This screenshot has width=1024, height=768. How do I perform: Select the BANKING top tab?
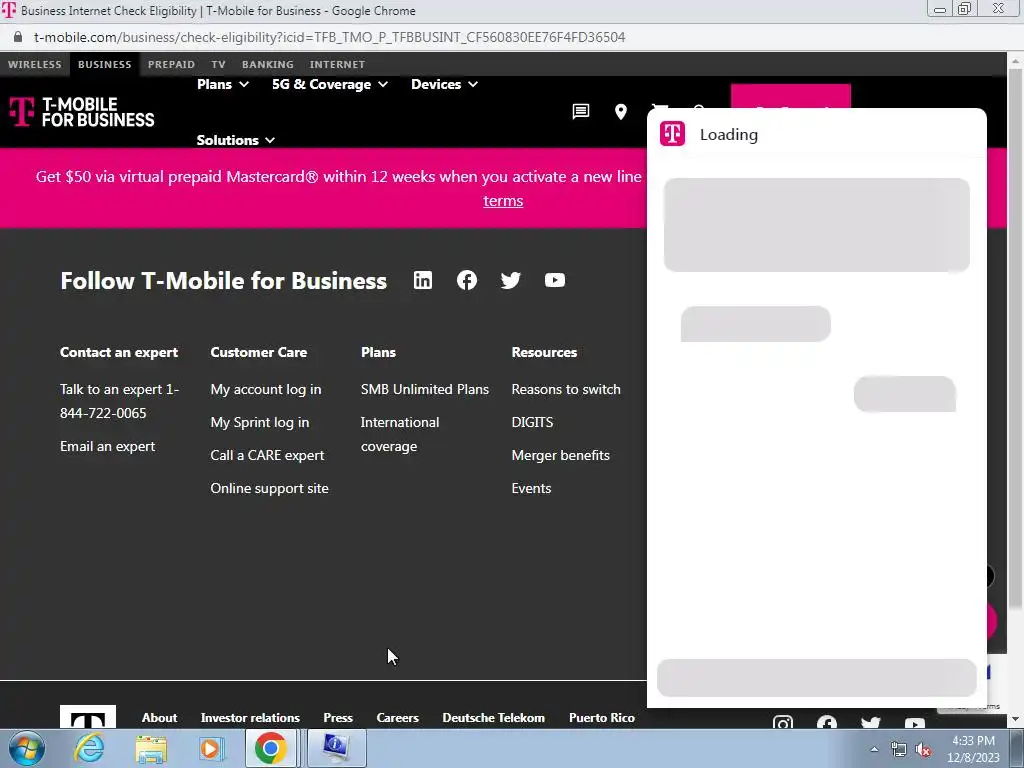click(268, 64)
